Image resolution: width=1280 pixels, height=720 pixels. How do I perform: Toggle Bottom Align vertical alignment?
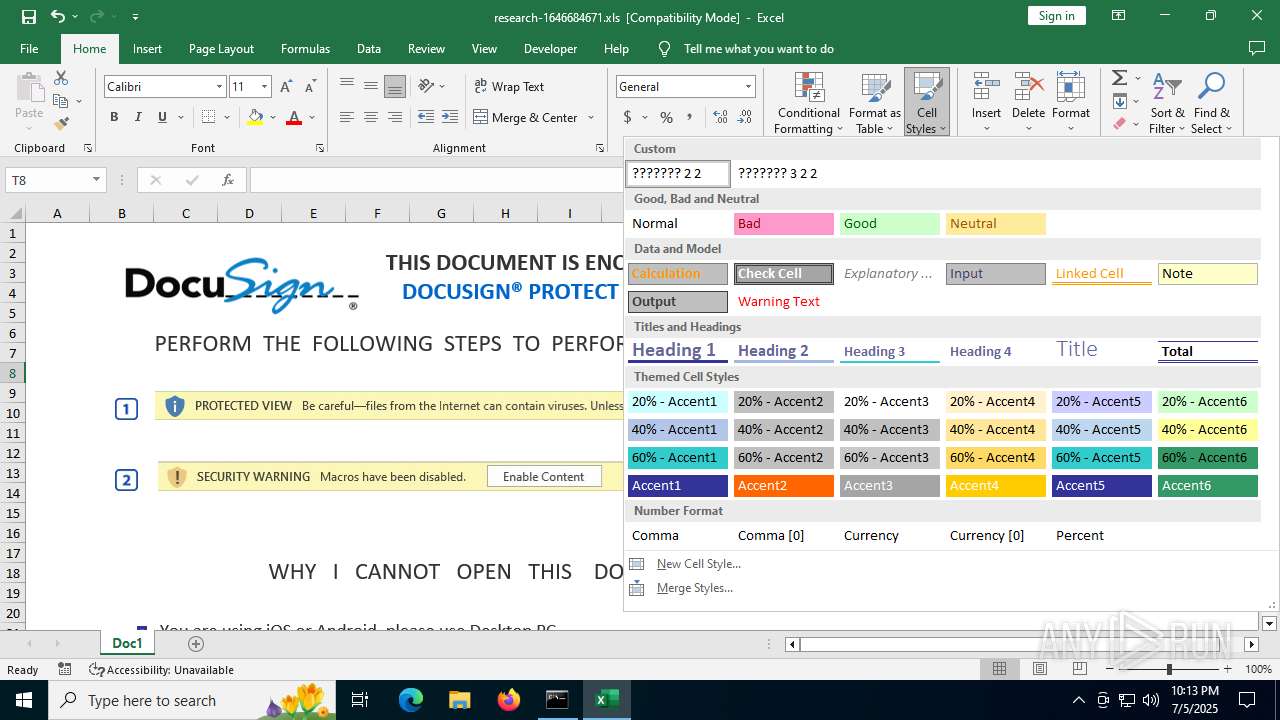click(x=395, y=86)
